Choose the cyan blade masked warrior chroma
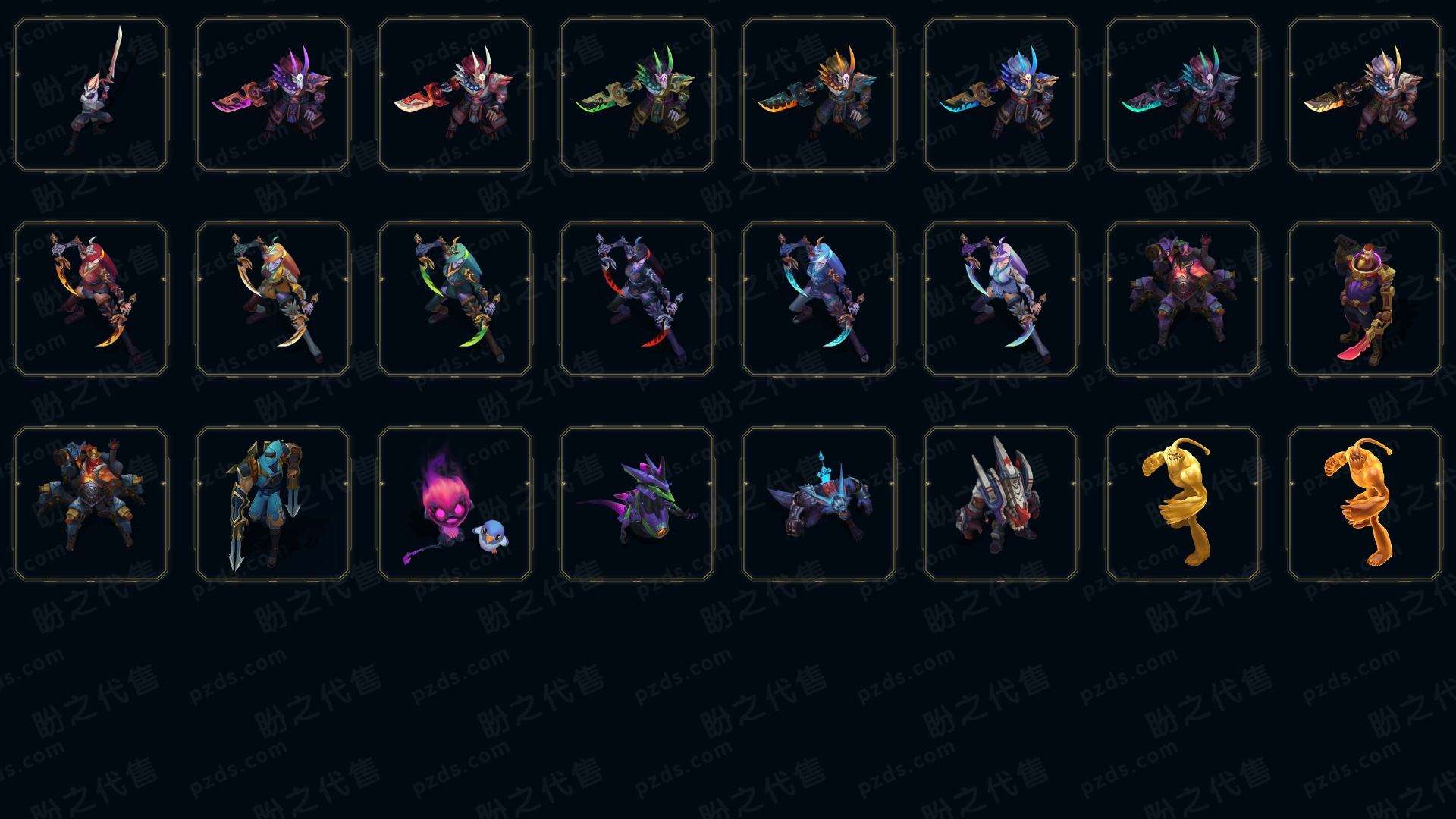The height and width of the screenshot is (819, 1456). [x=1001, y=95]
